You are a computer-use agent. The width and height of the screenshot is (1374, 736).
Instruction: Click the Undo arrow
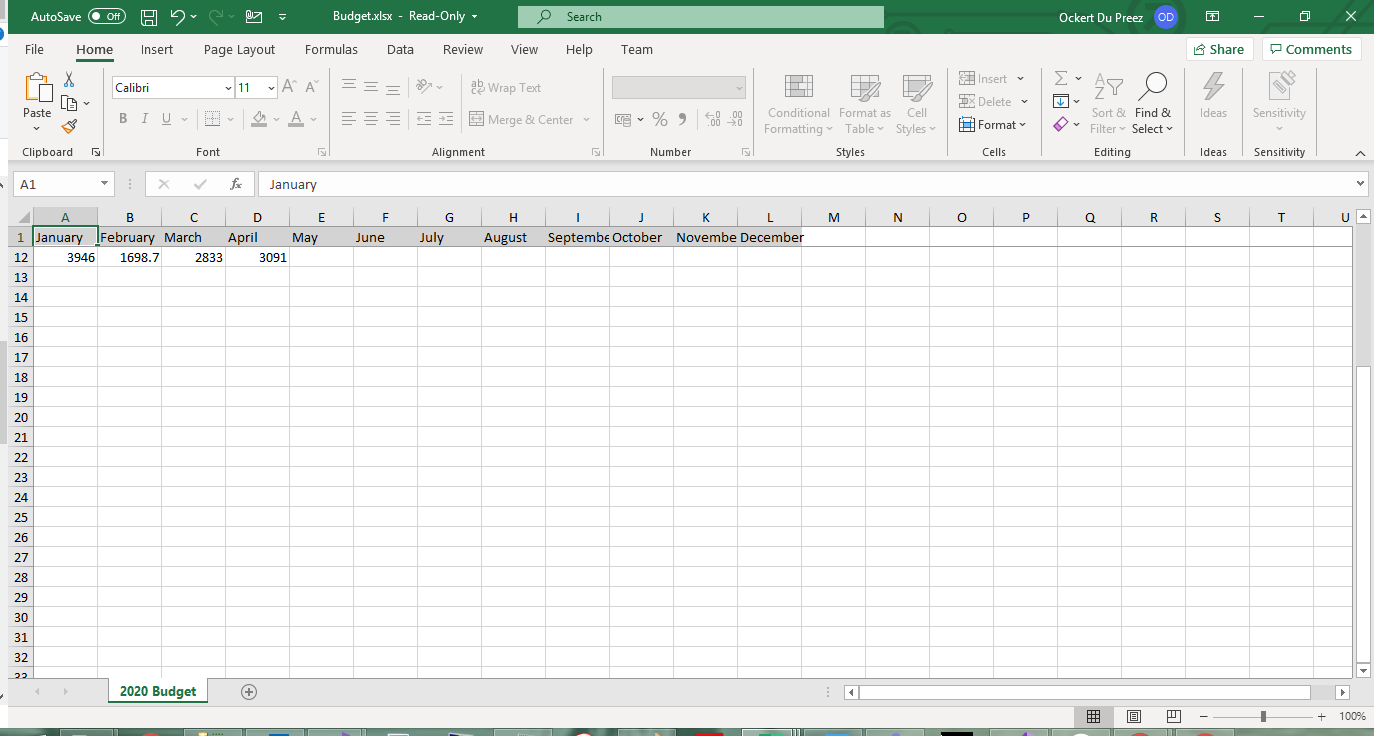[177, 17]
